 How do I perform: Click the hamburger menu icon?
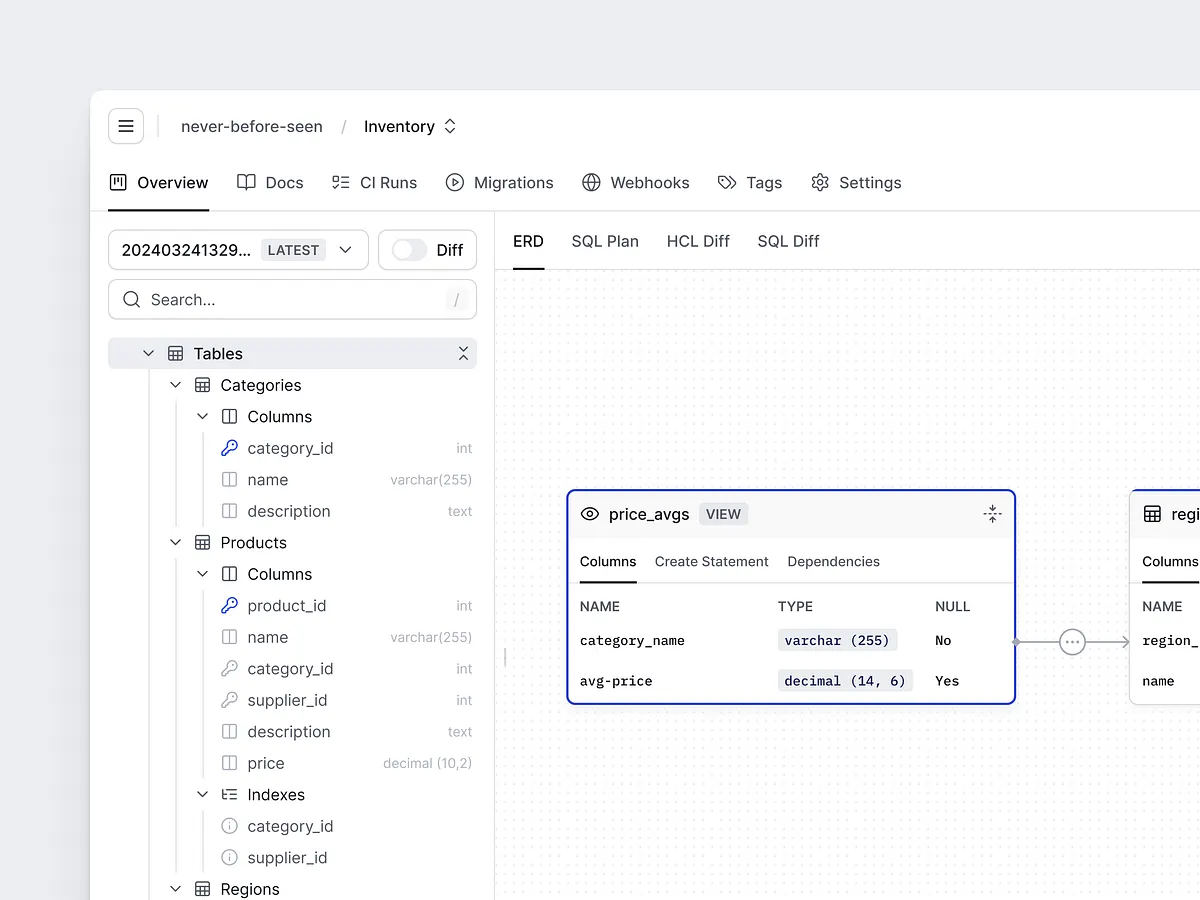126,126
